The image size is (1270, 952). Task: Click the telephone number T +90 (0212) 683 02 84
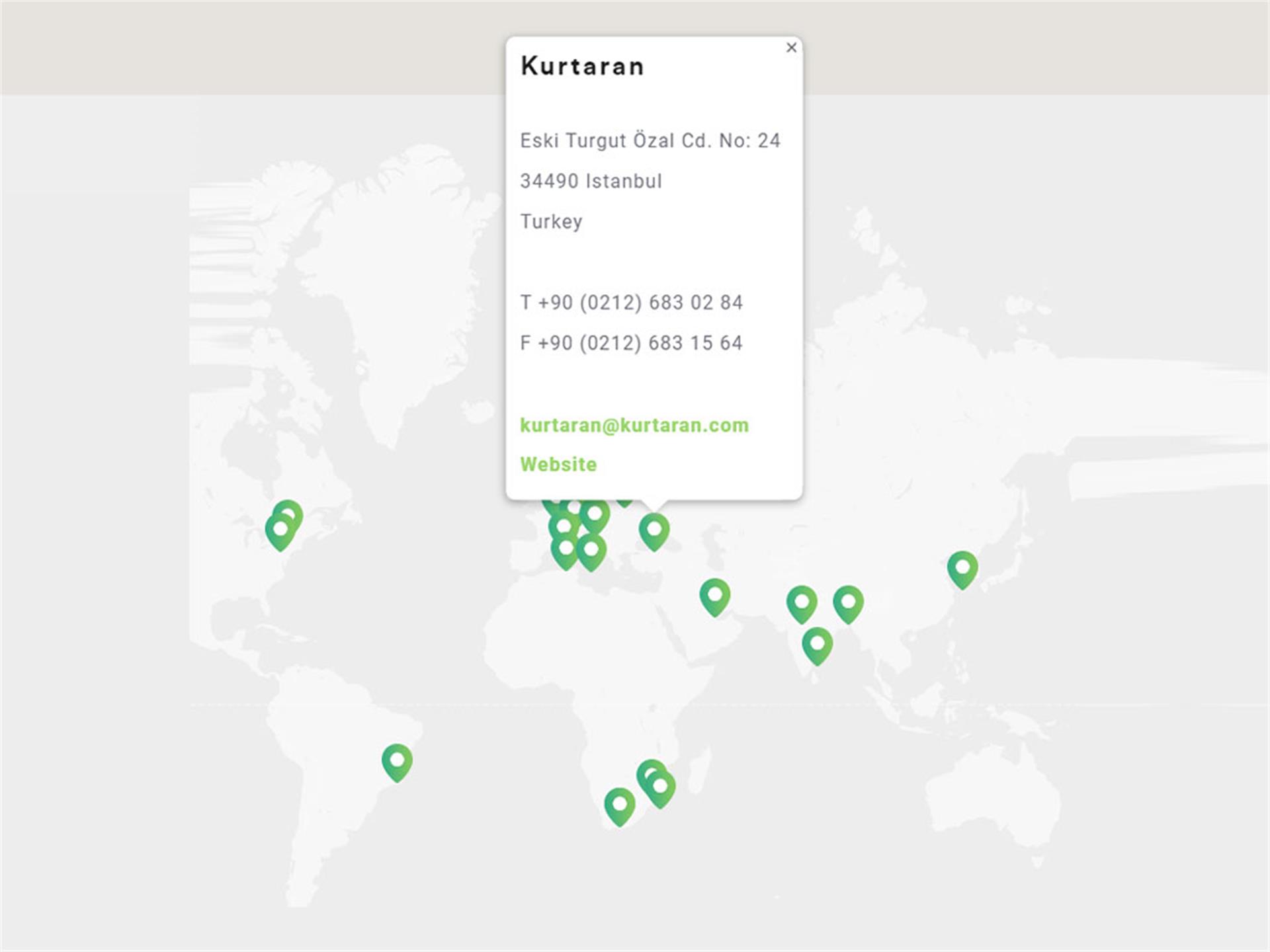(x=632, y=302)
